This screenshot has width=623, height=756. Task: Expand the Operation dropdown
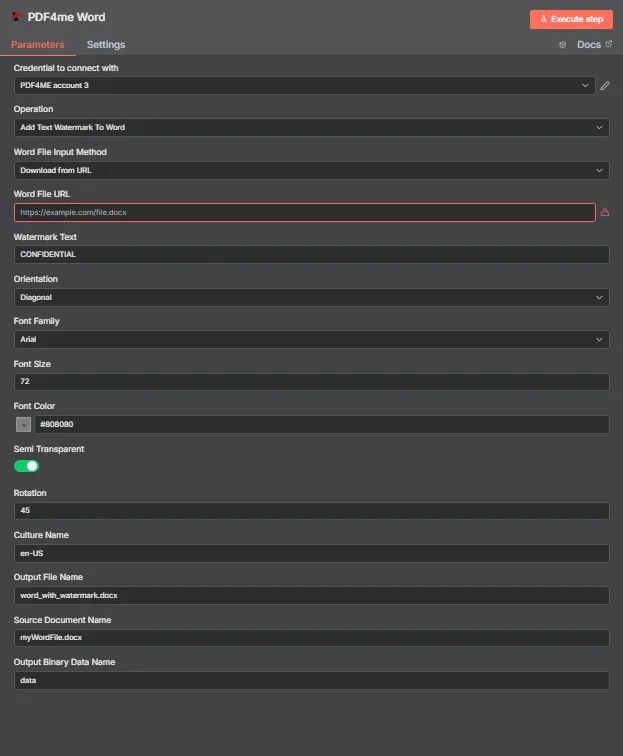[312, 128]
